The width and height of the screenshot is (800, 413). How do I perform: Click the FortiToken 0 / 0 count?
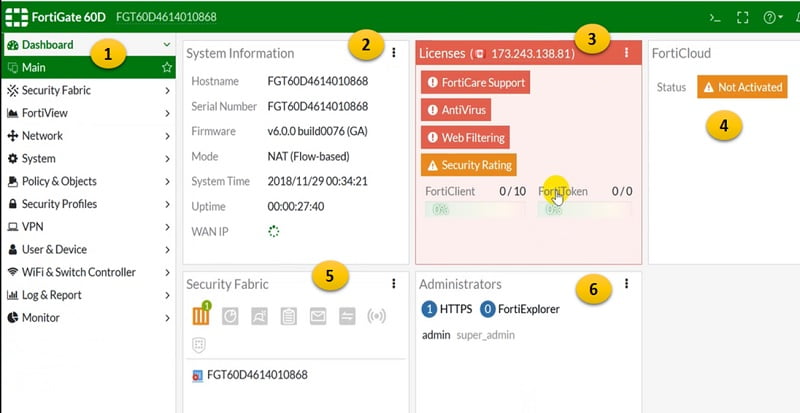click(x=622, y=191)
